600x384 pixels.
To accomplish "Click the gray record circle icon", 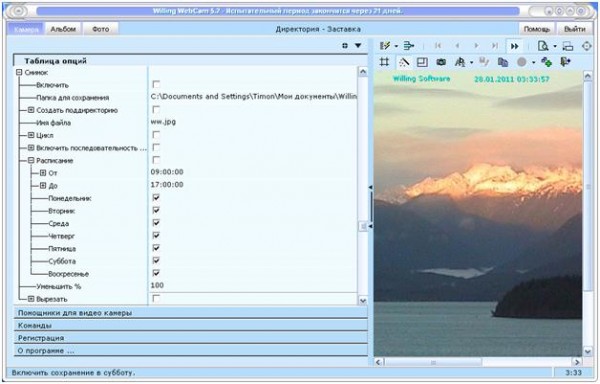I will [x=522, y=62].
